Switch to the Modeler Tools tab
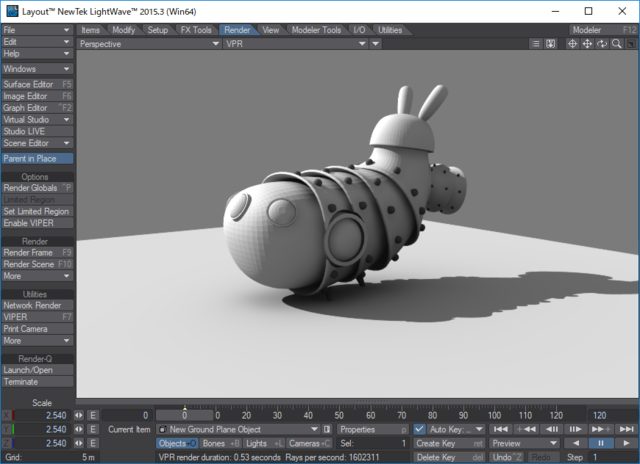The image size is (640, 464). point(316,30)
